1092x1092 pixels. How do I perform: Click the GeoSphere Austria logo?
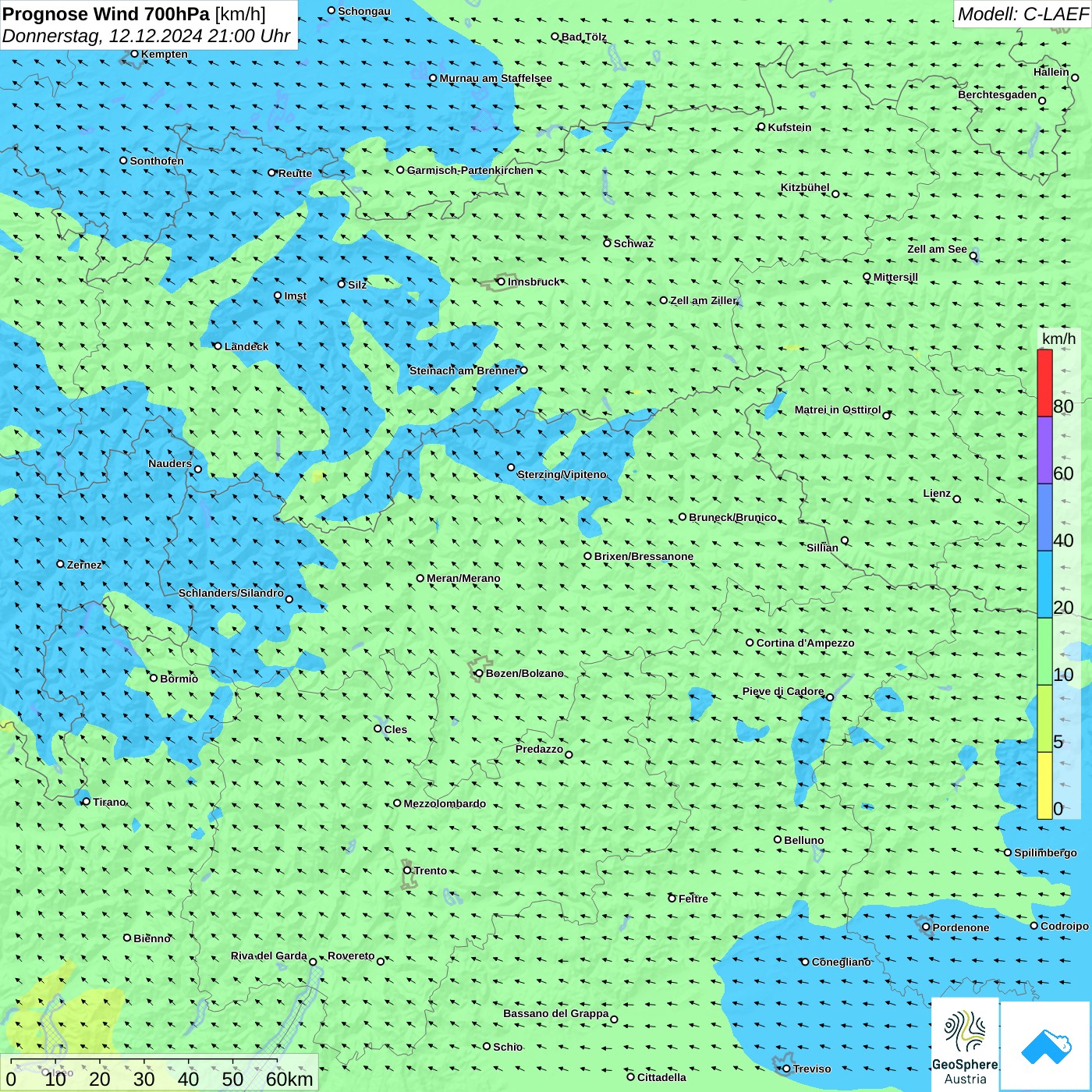tap(965, 1044)
